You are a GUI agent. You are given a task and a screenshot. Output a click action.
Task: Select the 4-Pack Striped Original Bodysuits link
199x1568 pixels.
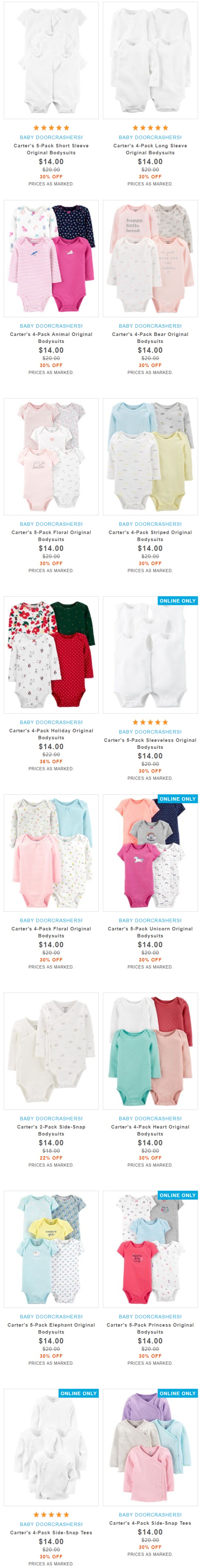tap(150, 536)
